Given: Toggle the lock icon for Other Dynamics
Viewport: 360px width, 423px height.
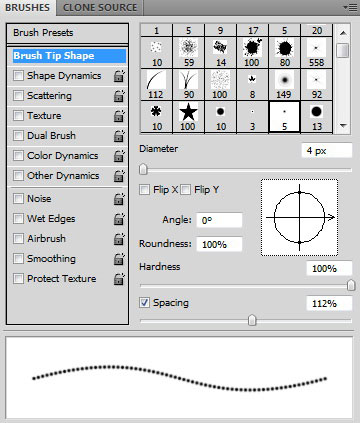Looking at the screenshot, I should 119,176.
